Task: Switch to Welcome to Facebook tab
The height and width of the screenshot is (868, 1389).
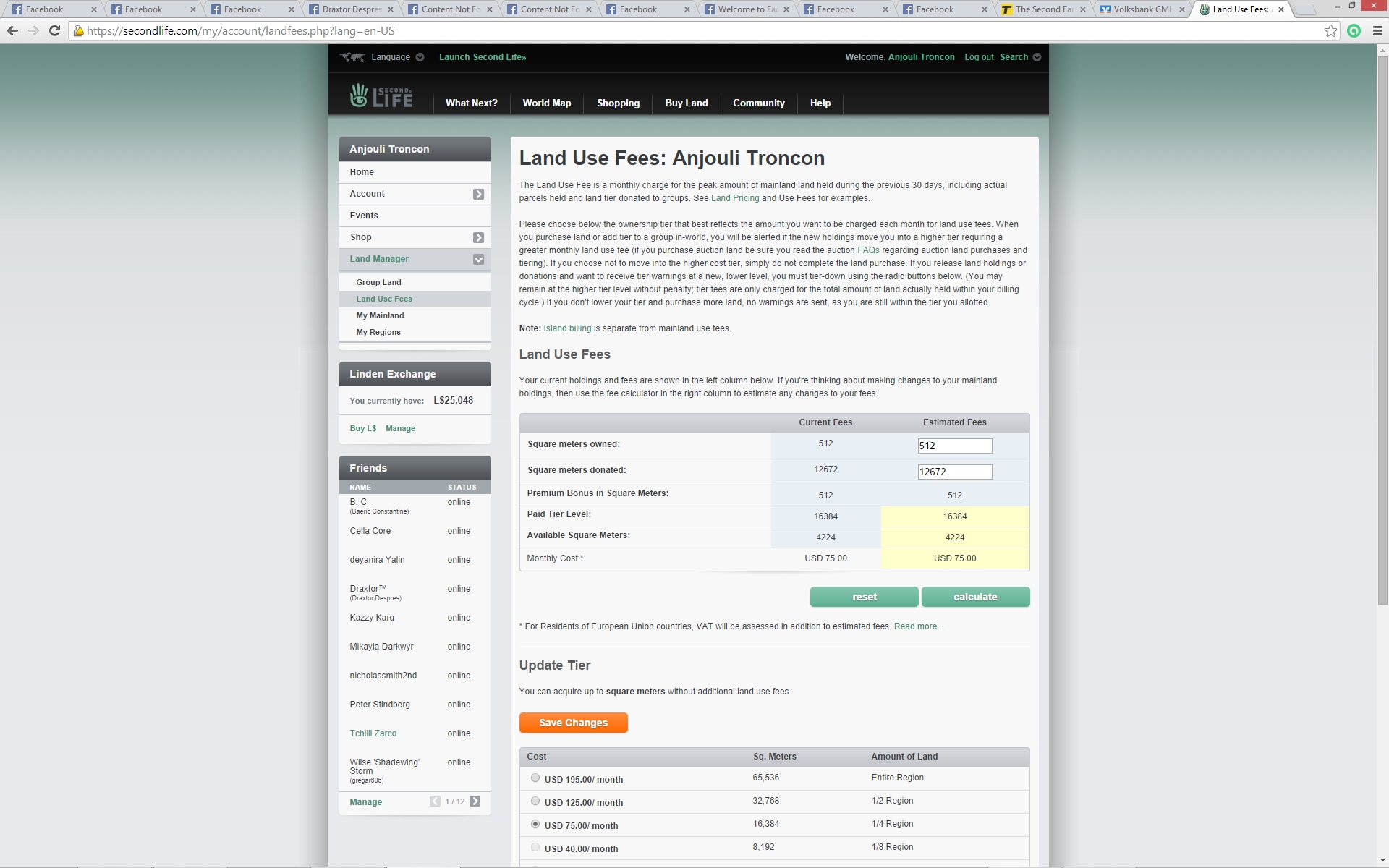Action: (x=747, y=9)
